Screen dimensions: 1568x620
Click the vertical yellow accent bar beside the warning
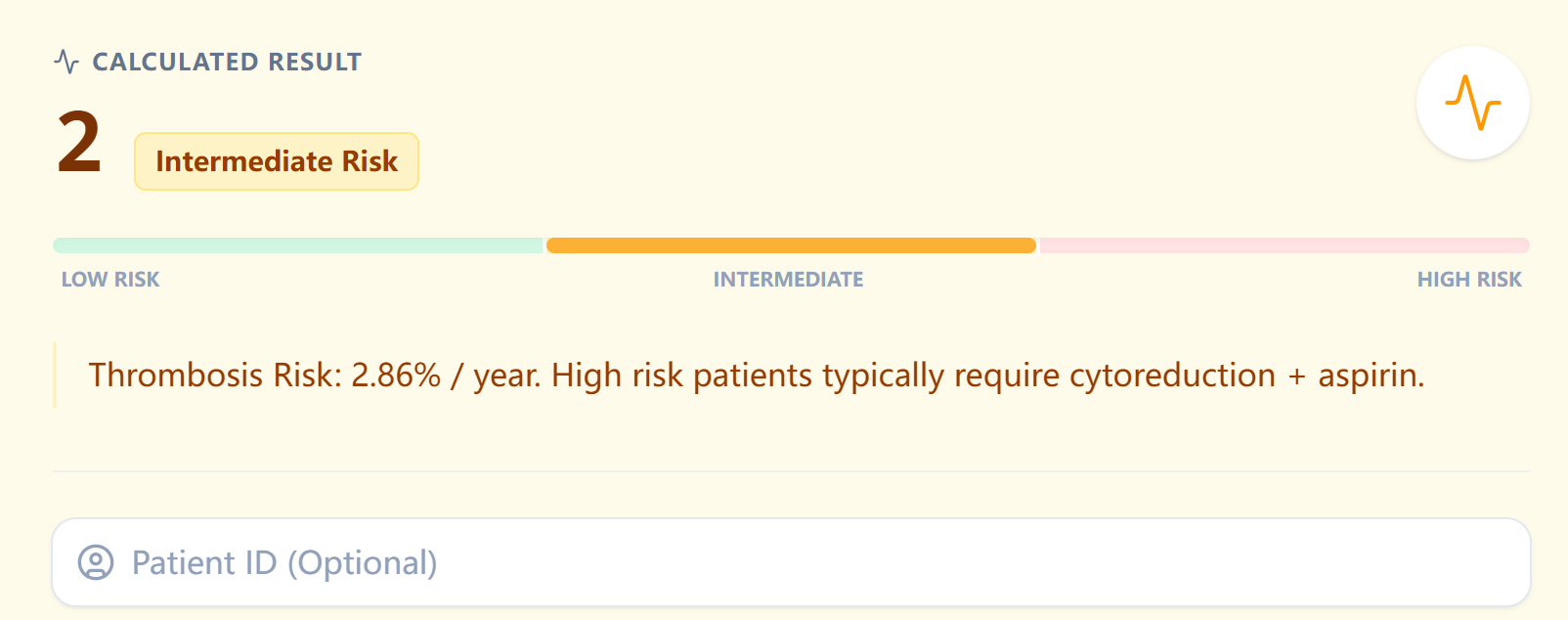click(56, 376)
